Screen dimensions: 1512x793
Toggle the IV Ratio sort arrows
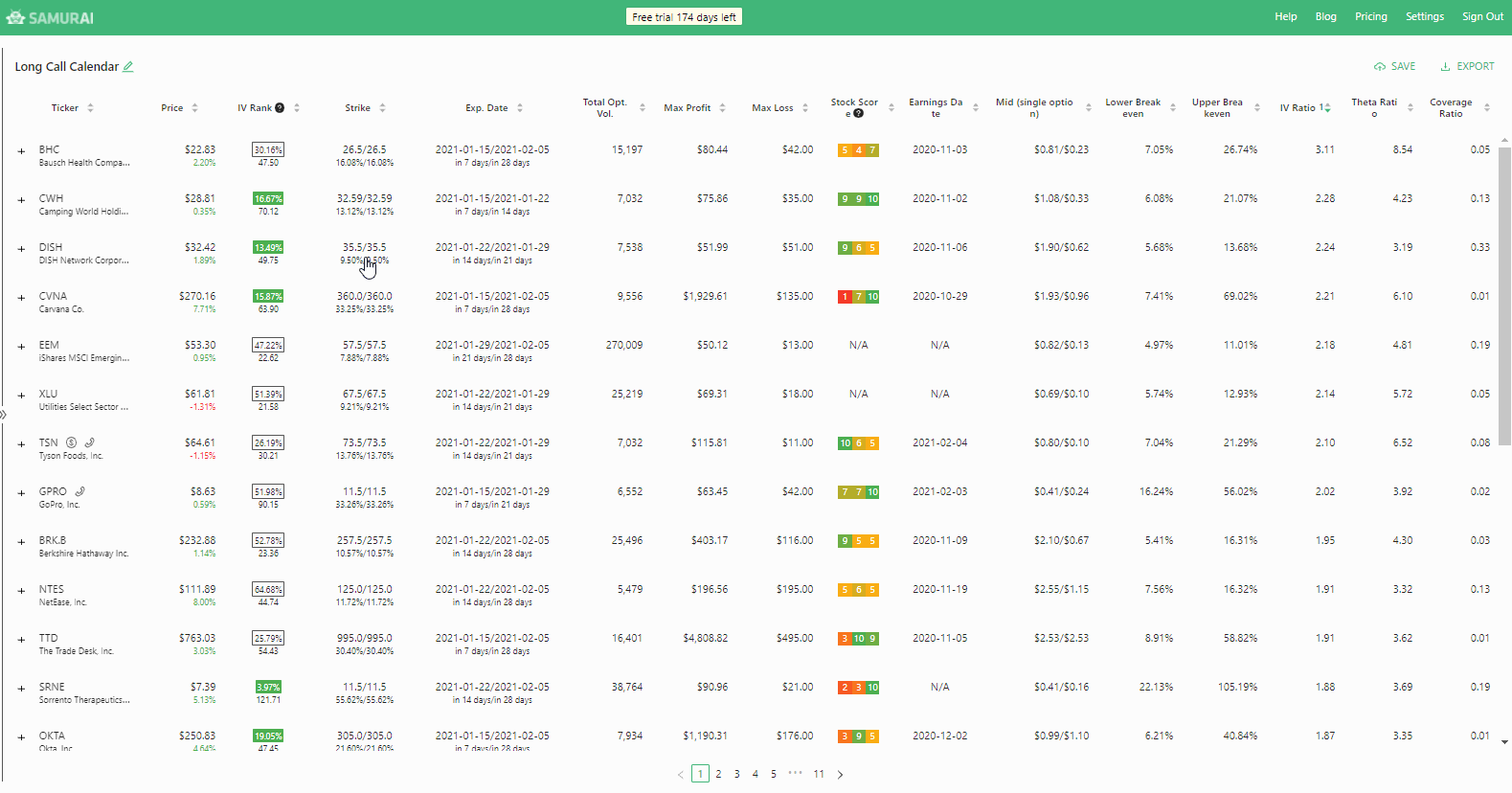[1327, 108]
